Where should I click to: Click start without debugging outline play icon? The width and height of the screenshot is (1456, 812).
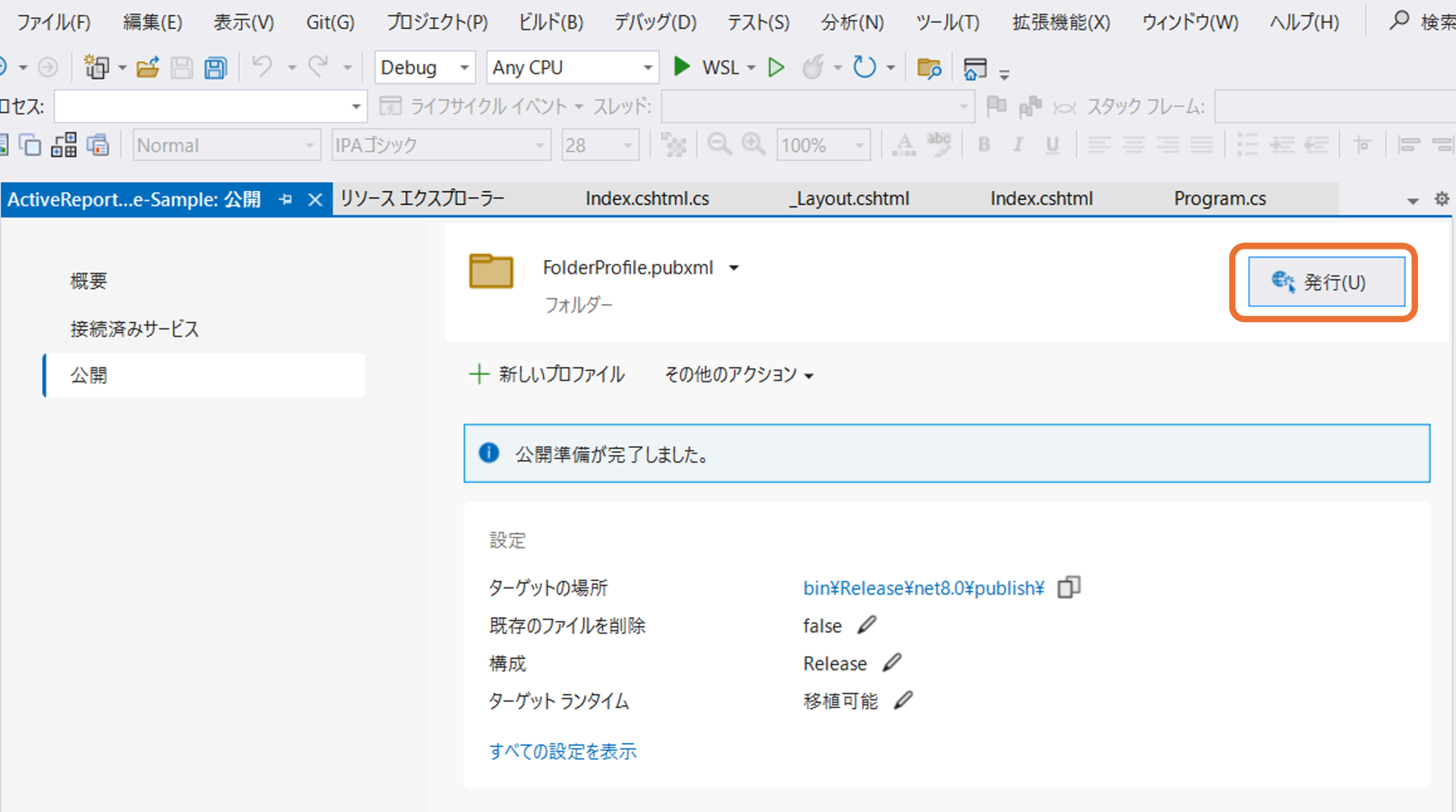click(x=776, y=67)
